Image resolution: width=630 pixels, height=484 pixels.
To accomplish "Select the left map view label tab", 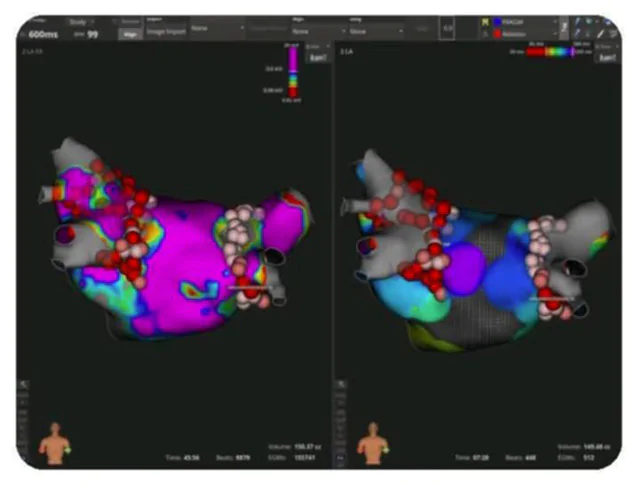I will point(31,49).
